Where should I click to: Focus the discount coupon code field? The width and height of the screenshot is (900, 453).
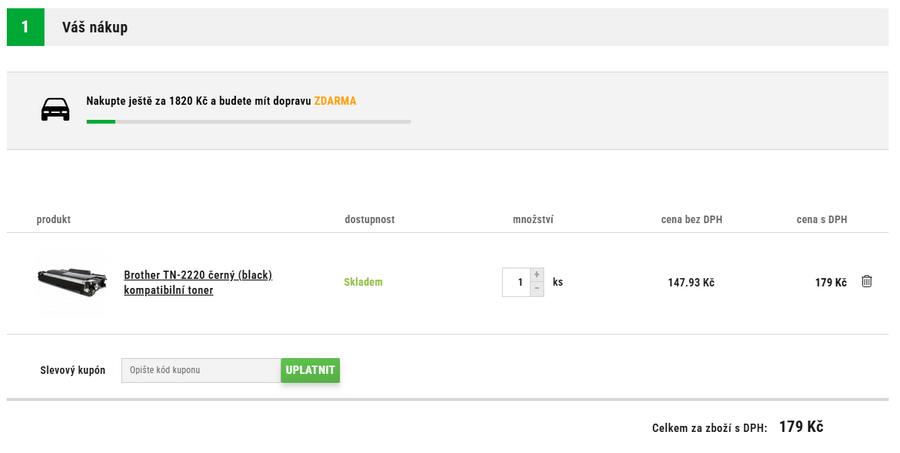pyautogui.click(x=201, y=370)
